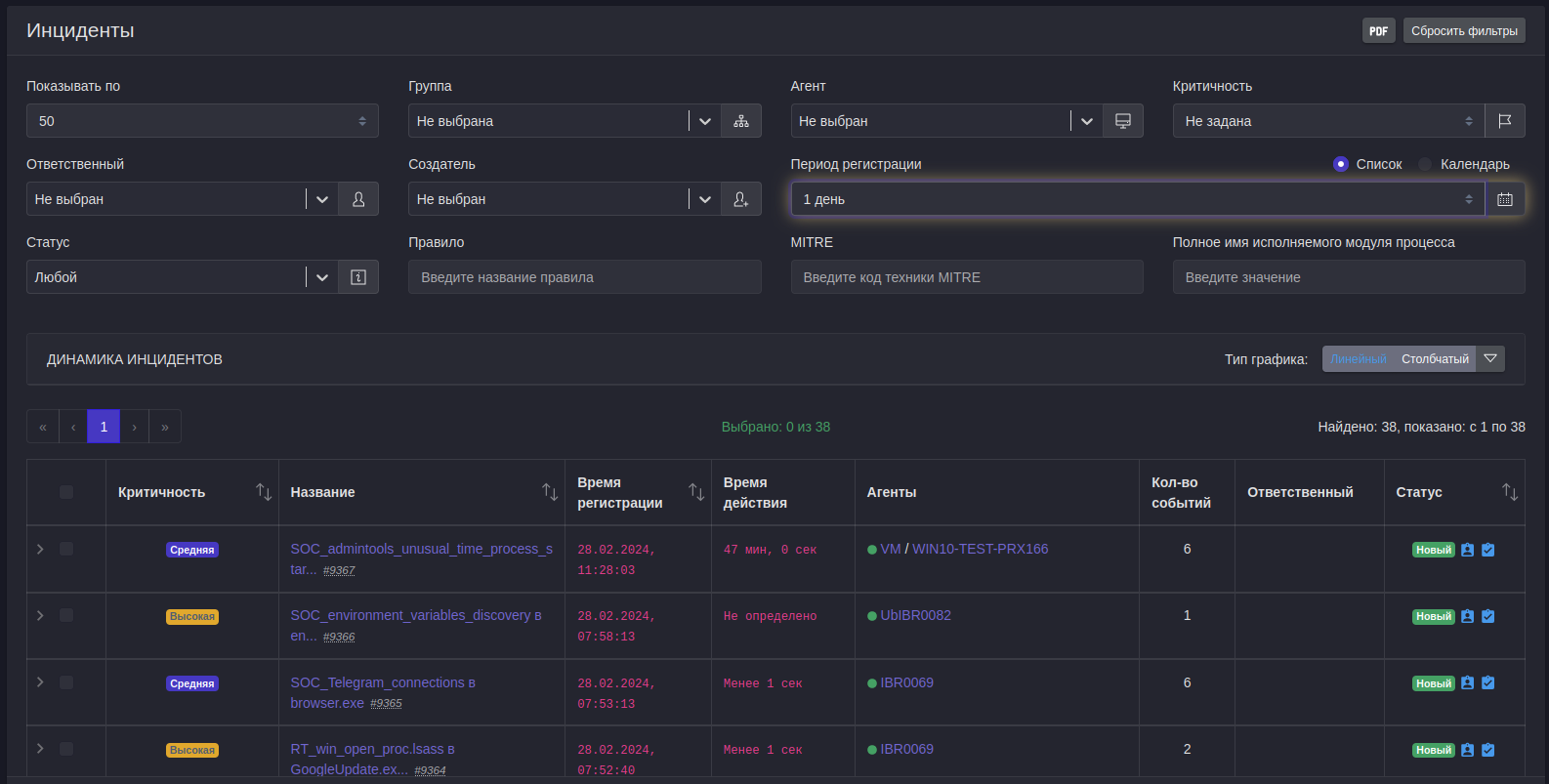This screenshot has height=784, width=1549.
Task: Click the status info icon beside Статус
Action: click(358, 277)
